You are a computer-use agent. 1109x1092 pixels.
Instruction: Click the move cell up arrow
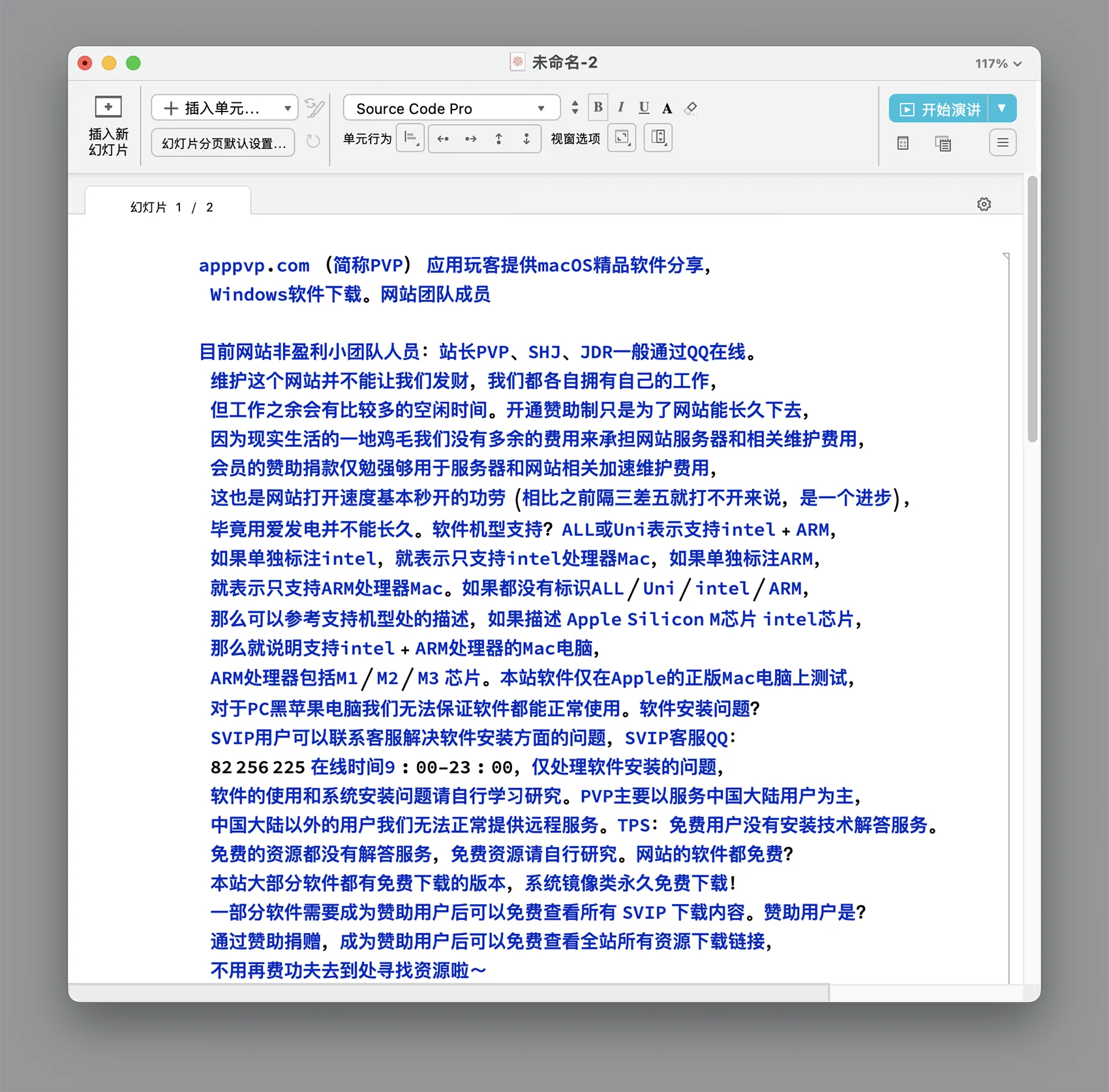498,139
